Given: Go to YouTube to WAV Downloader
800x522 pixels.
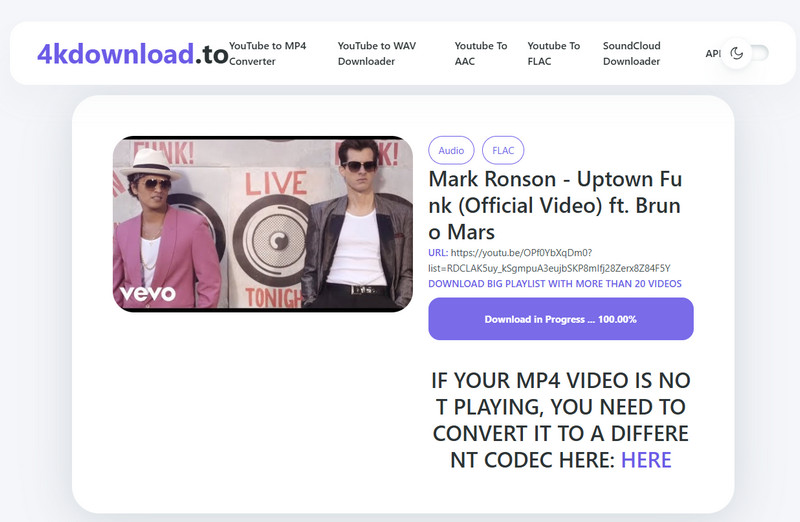Looking at the screenshot, I should click(377, 54).
